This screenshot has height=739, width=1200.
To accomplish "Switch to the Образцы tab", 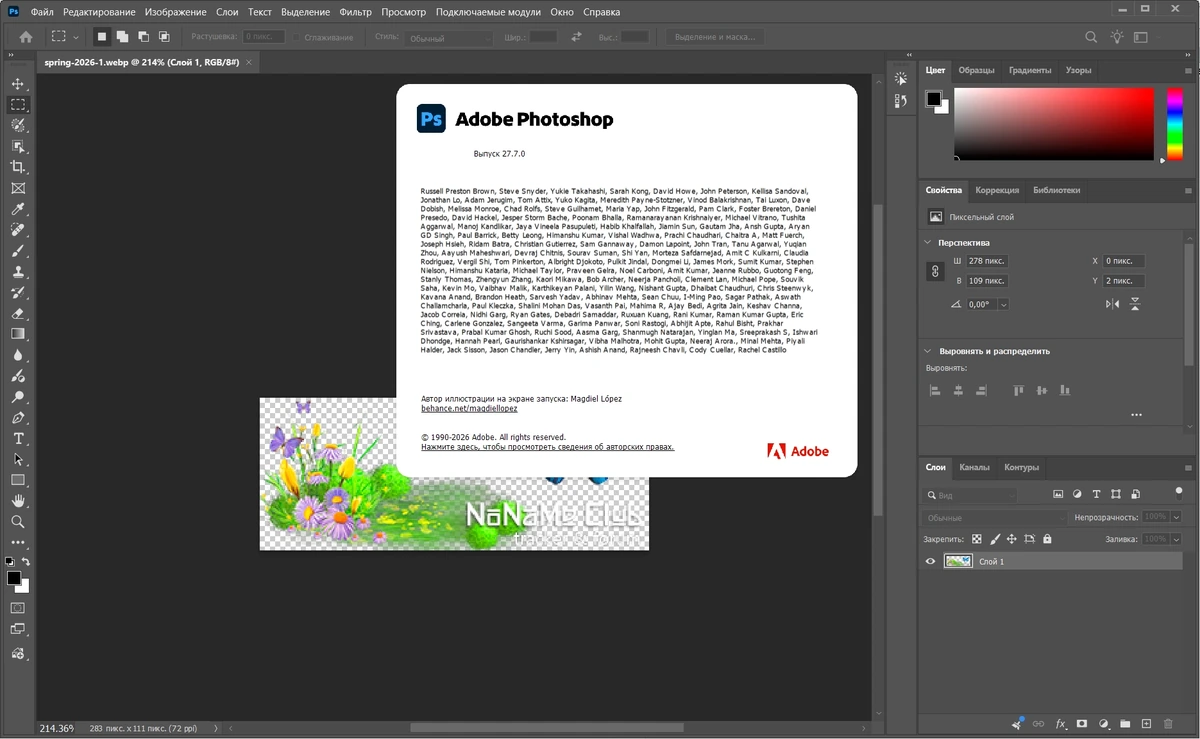I will [976, 70].
